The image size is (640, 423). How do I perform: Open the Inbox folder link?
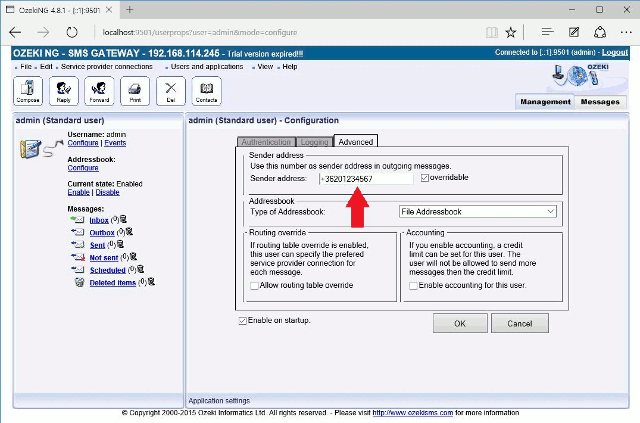tap(99, 220)
